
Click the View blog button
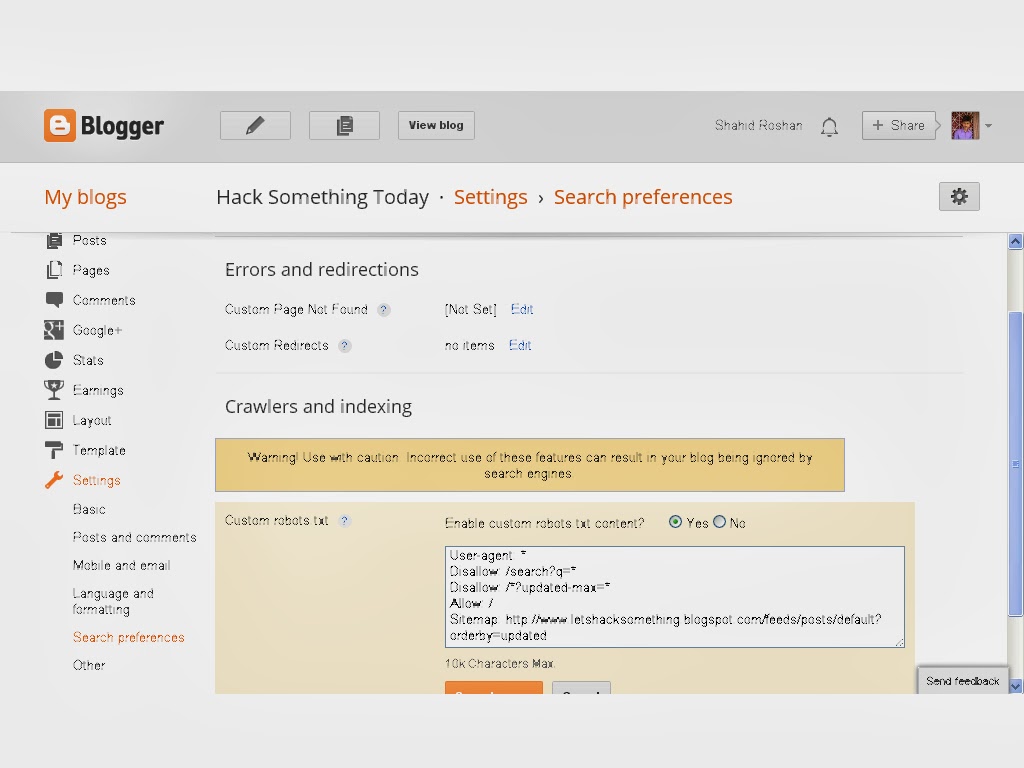coord(436,125)
